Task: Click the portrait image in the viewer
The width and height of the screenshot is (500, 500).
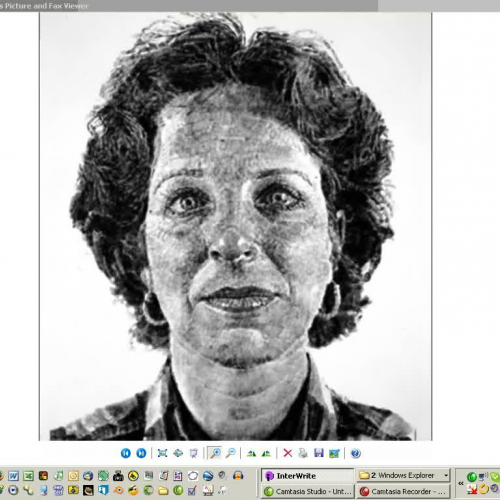Action: (235, 227)
